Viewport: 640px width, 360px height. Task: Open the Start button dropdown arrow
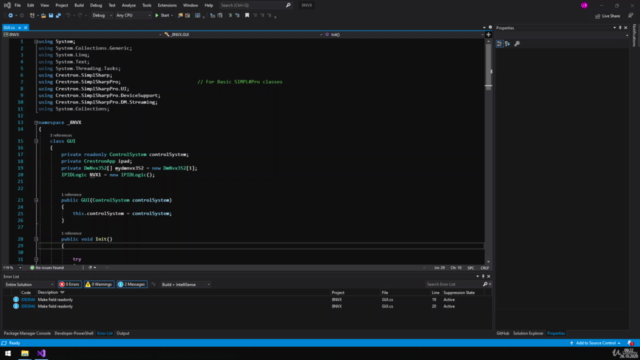coord(172,16)
